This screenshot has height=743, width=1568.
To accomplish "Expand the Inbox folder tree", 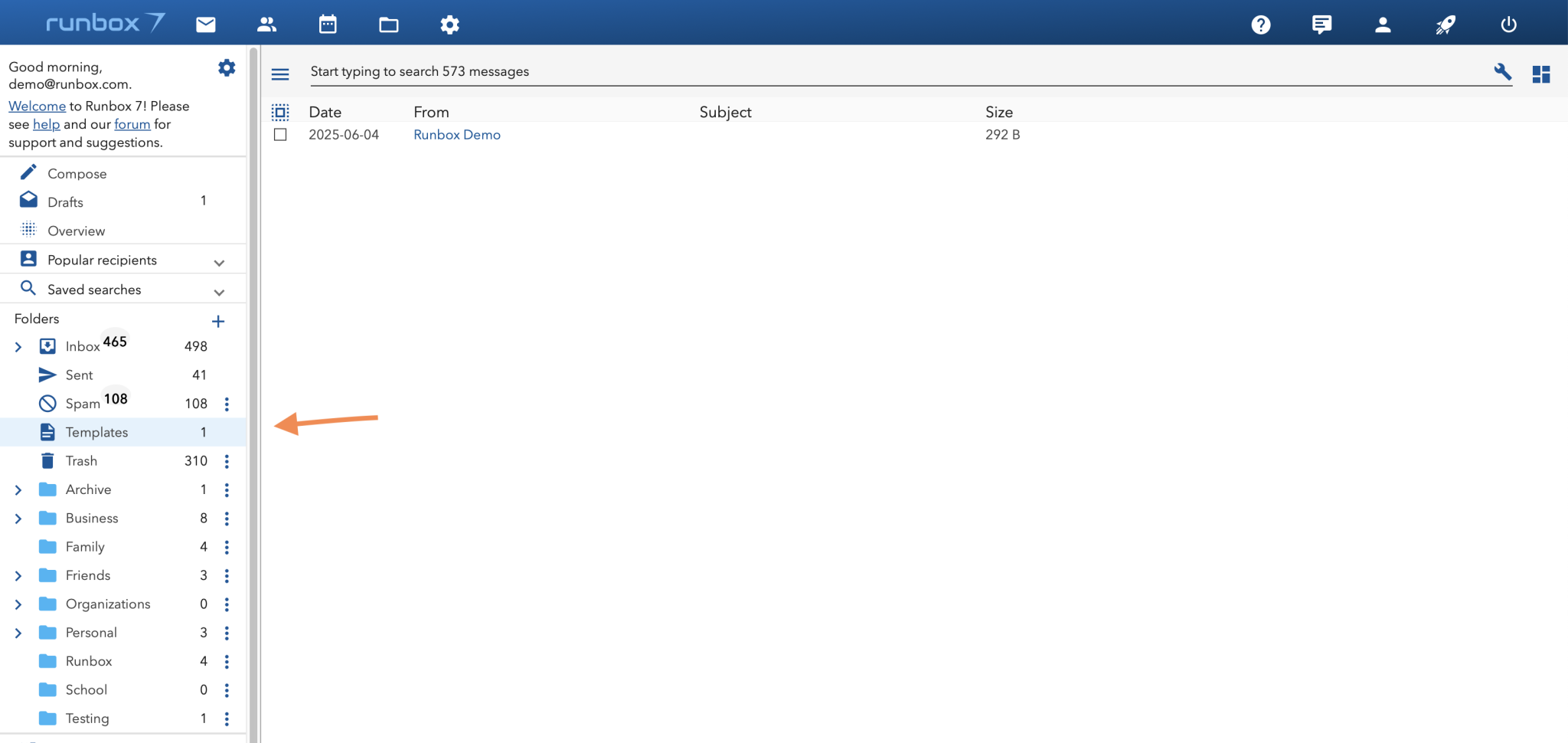I will point(18,347).
